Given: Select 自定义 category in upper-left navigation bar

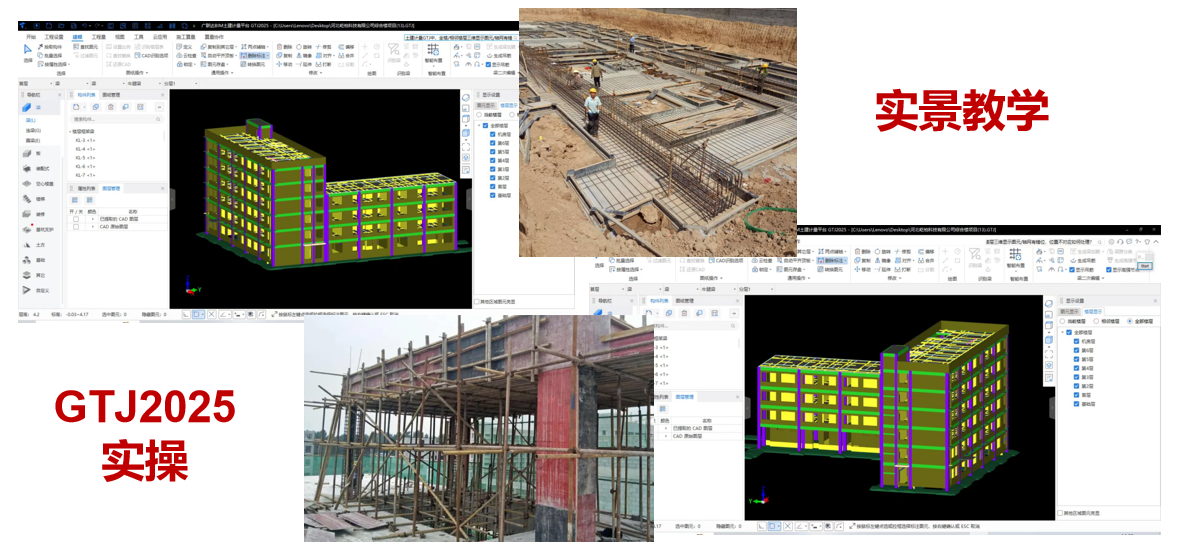Looking at the screenshot, I should pos(38,290).
